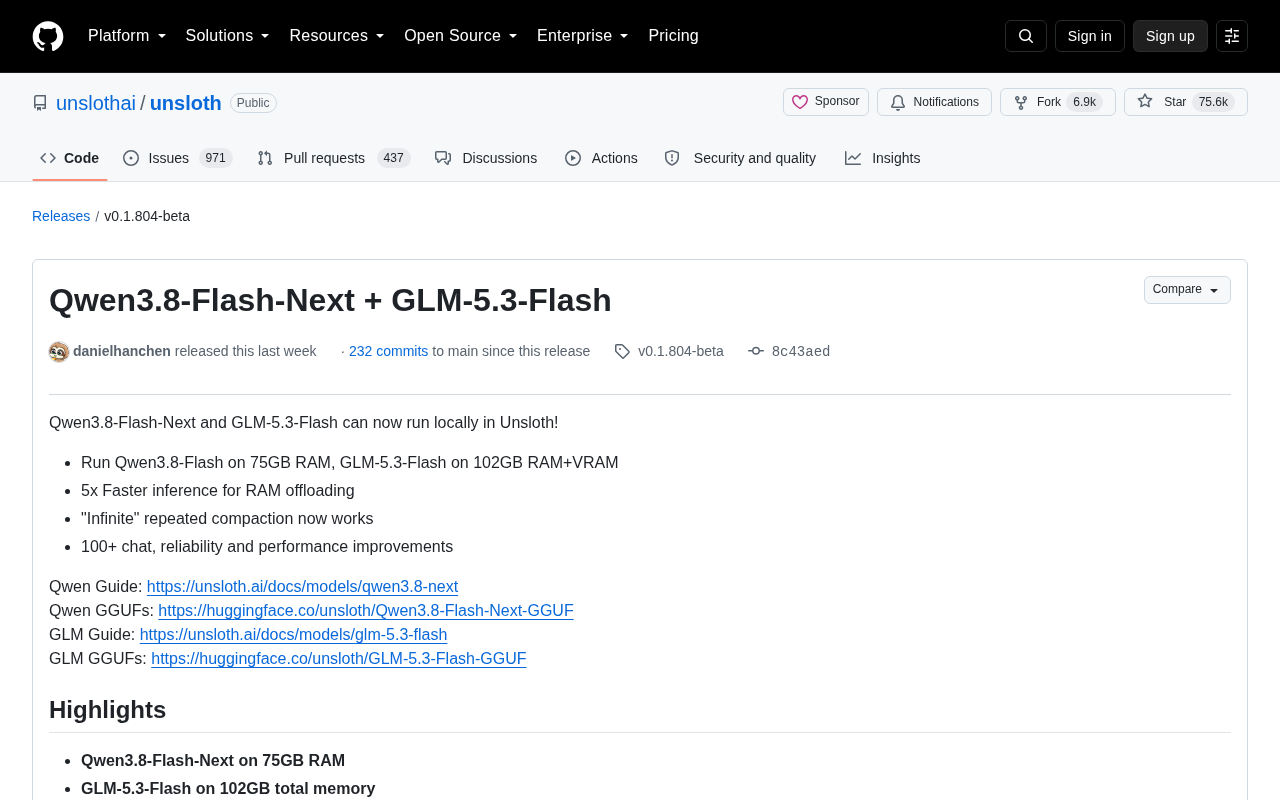Click v0.1.804-beta in the breadcrumb
Viewport: 1280px width, 800px height.
tap(147, 216)
